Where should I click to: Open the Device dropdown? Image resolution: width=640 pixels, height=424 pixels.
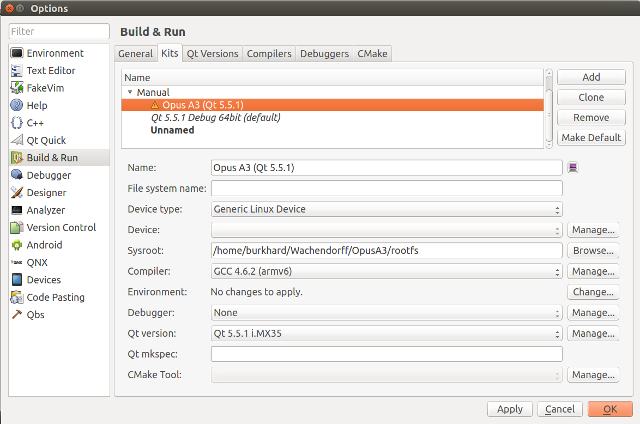pos(387,230)
